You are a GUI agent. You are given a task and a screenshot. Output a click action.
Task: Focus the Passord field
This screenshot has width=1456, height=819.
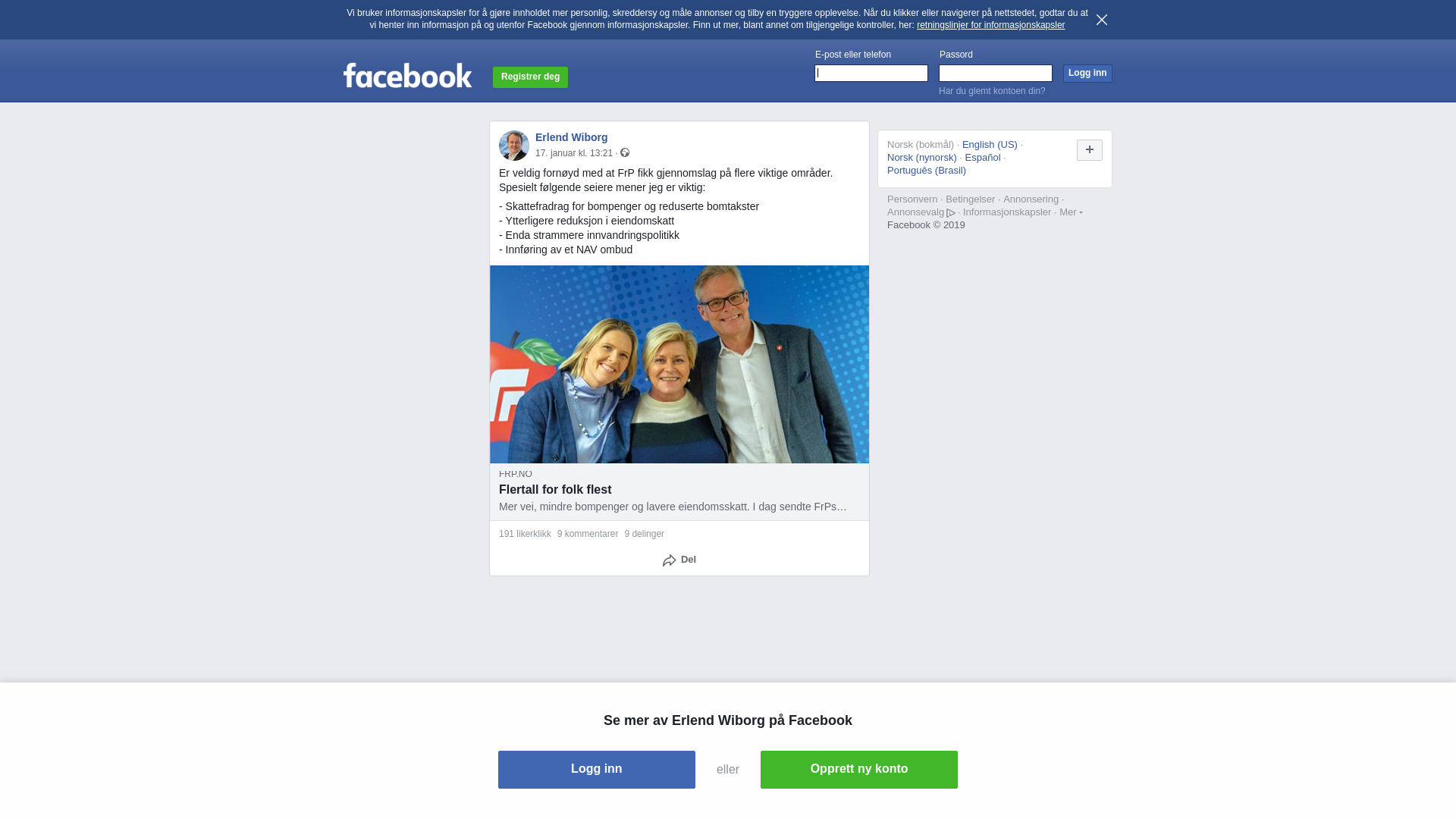(996, 73)
